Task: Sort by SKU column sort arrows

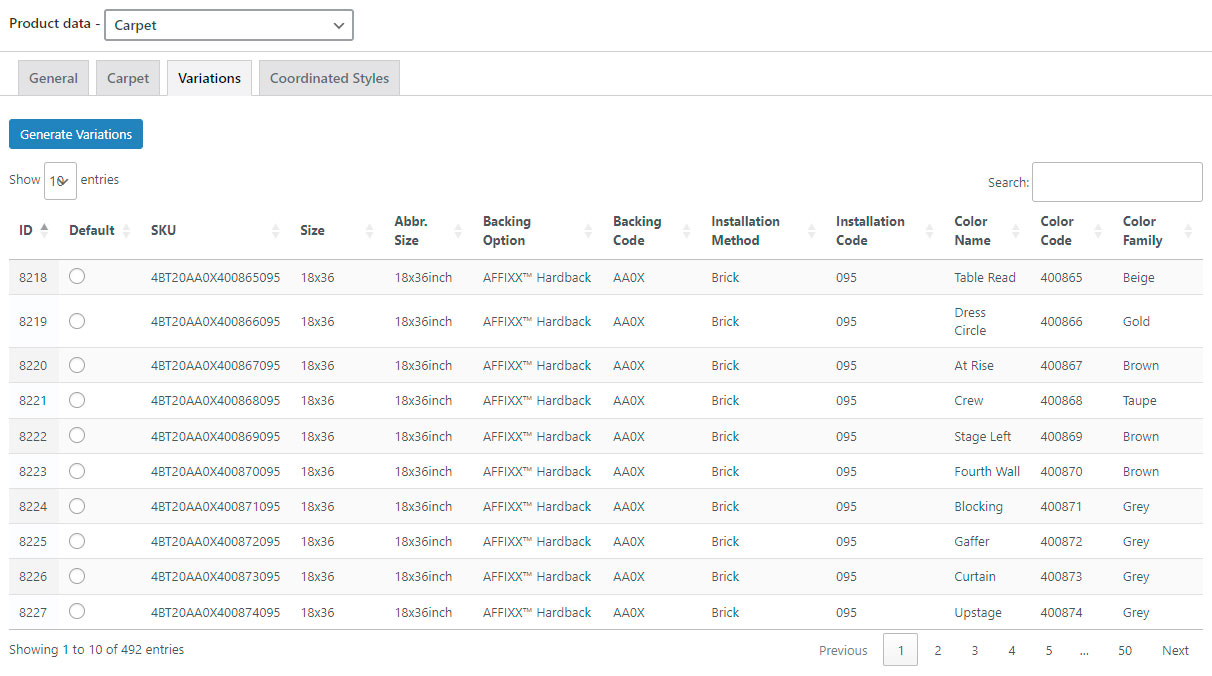Action: pyautogui.click(x=276, y=231)
